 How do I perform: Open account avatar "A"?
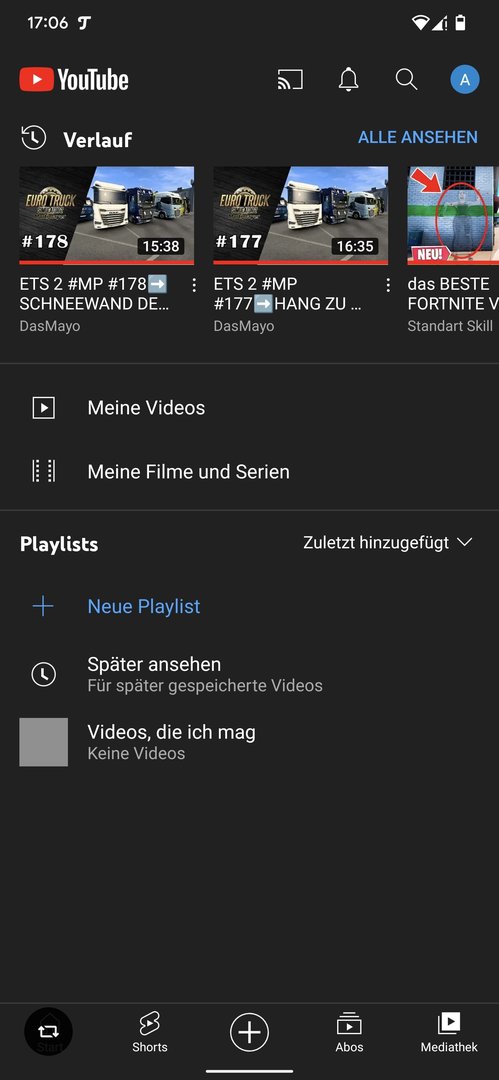tap(465, 80)
